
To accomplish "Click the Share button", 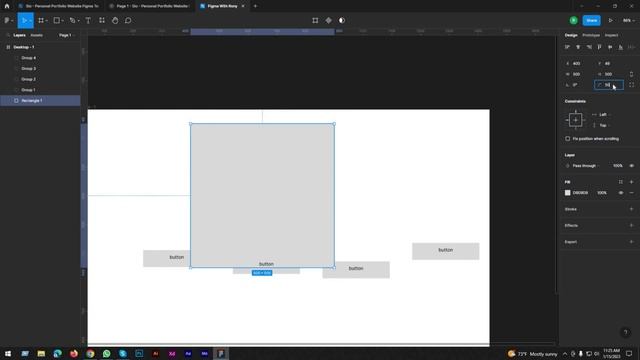I will (x=591, y=20).
